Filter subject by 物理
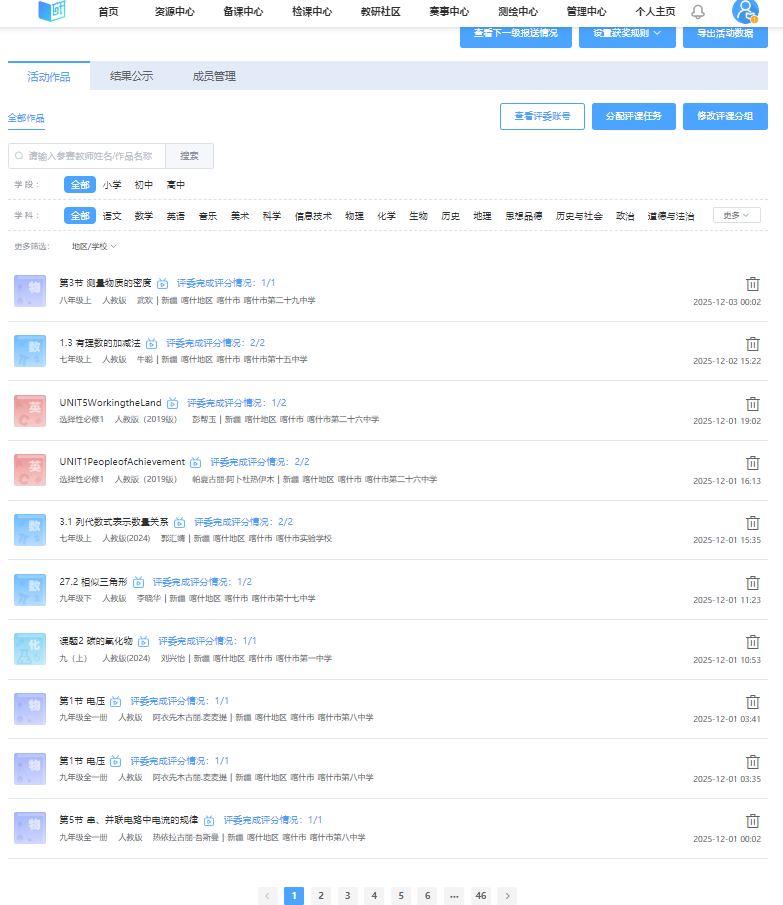The width and height of the screenshot is (783, 905). [354, 216]
